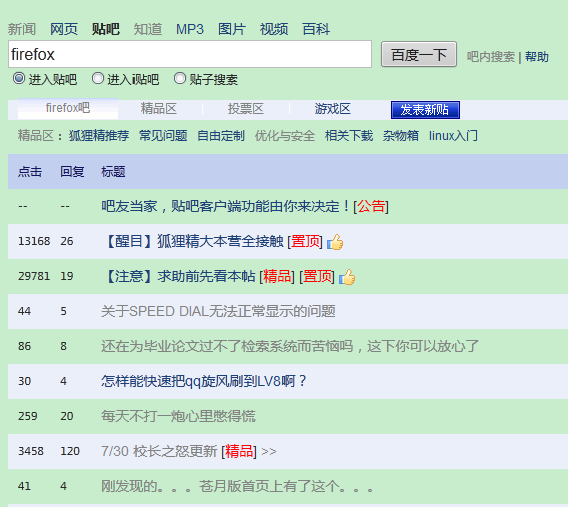Click the 回复 column header
568x507 pixels.
[x=72, y=172]
